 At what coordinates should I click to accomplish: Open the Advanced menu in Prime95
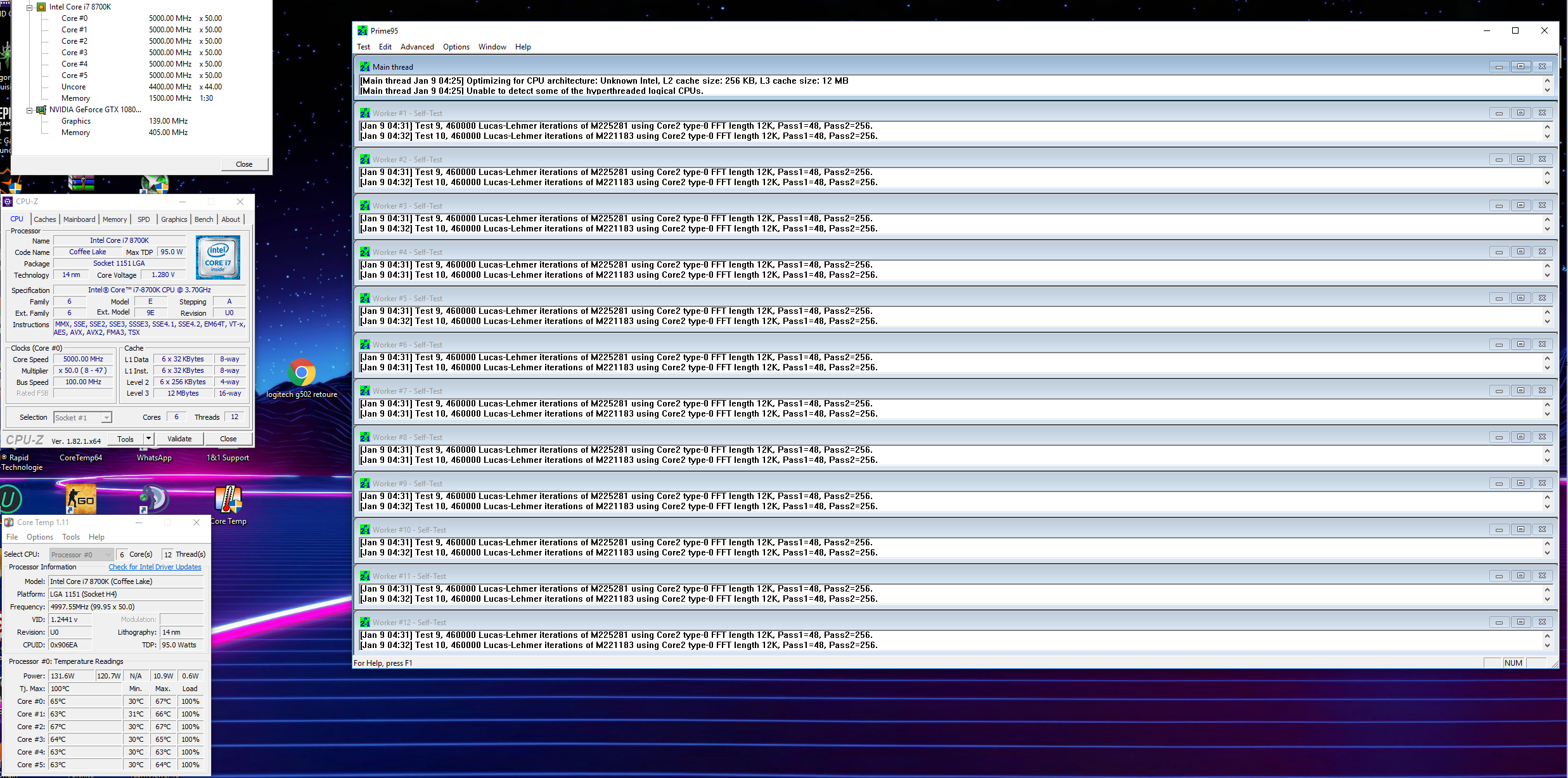pyautogui.click(x=417, y=47)
